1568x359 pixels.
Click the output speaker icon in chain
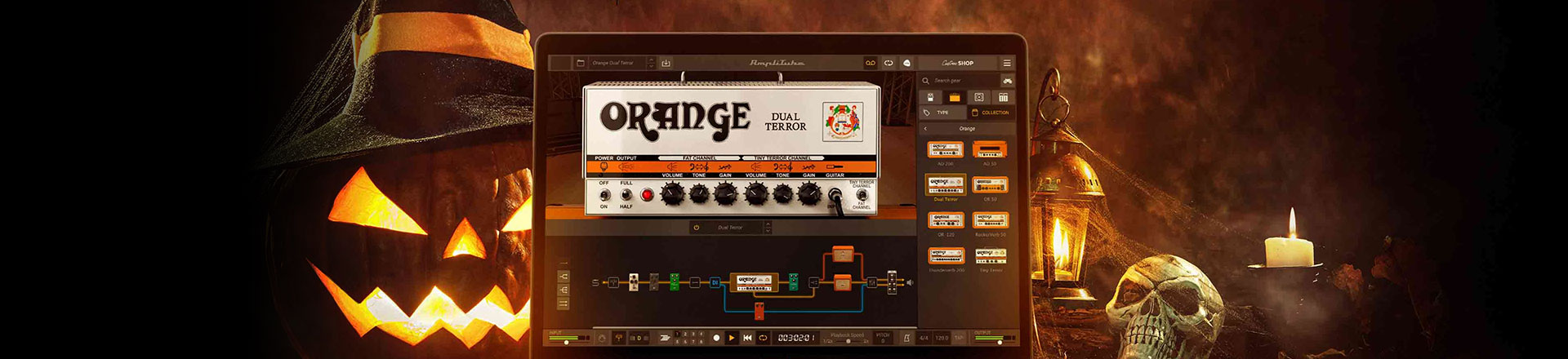[x=909, y=282]
